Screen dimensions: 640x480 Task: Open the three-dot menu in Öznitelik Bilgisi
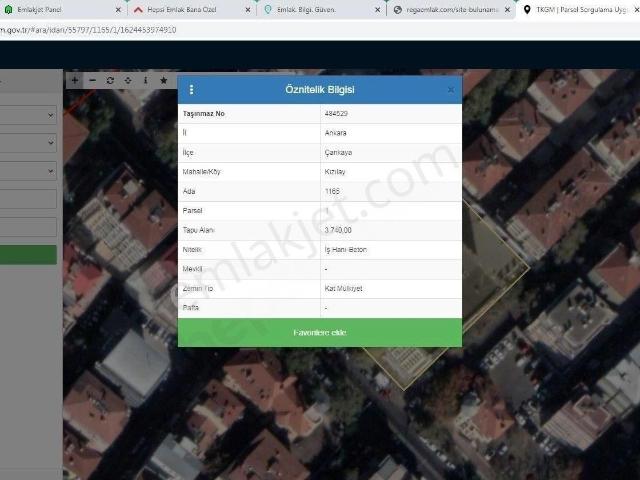click(191, 89)
